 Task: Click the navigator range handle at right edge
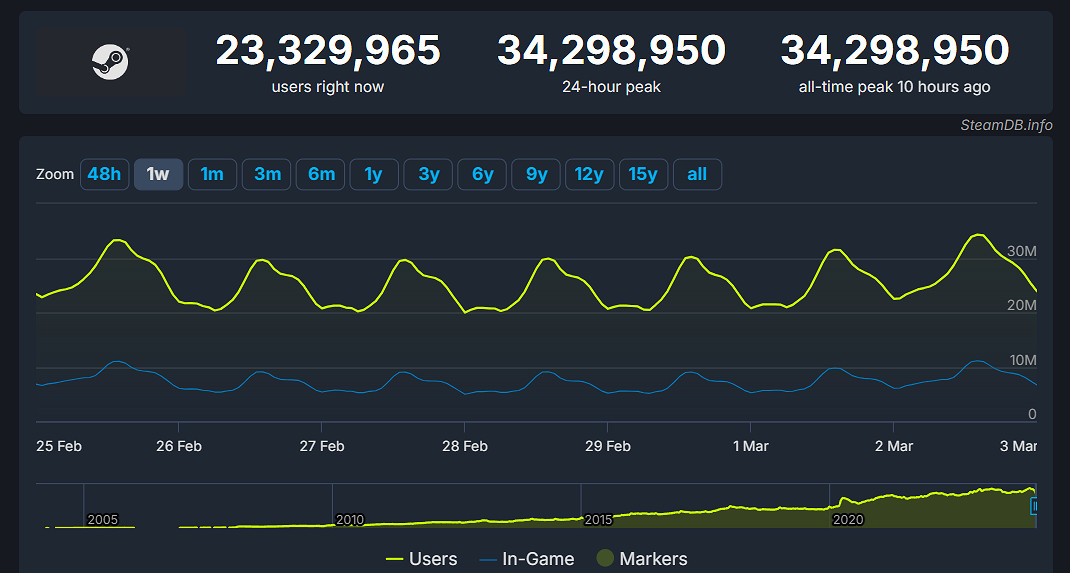click(x=1035, y=507)
